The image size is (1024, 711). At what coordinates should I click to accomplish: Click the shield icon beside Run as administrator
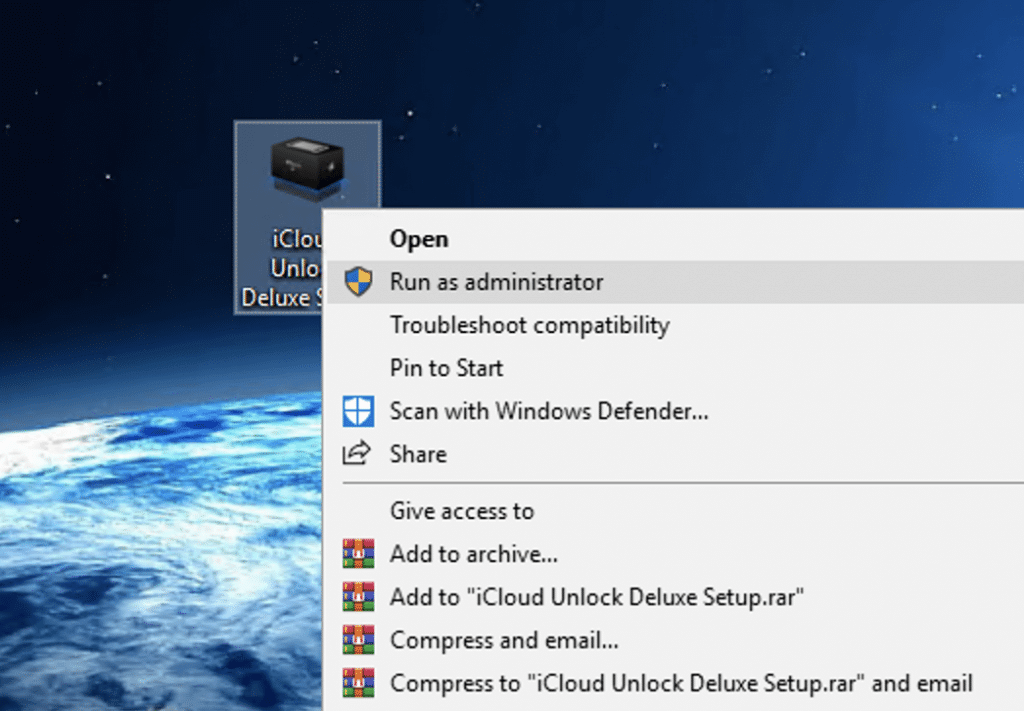coord(358,282)
